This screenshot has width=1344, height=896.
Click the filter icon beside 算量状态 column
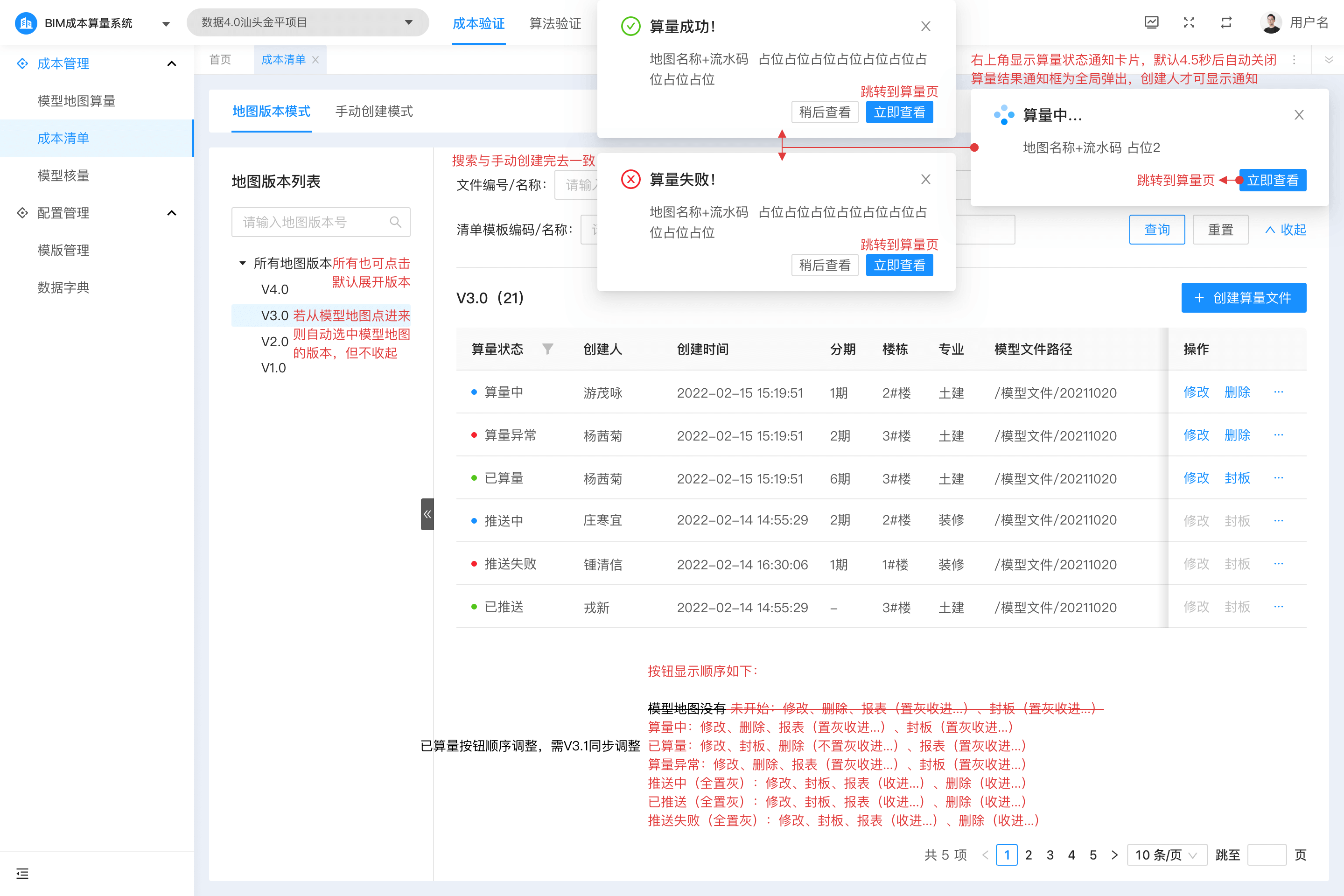547,349
